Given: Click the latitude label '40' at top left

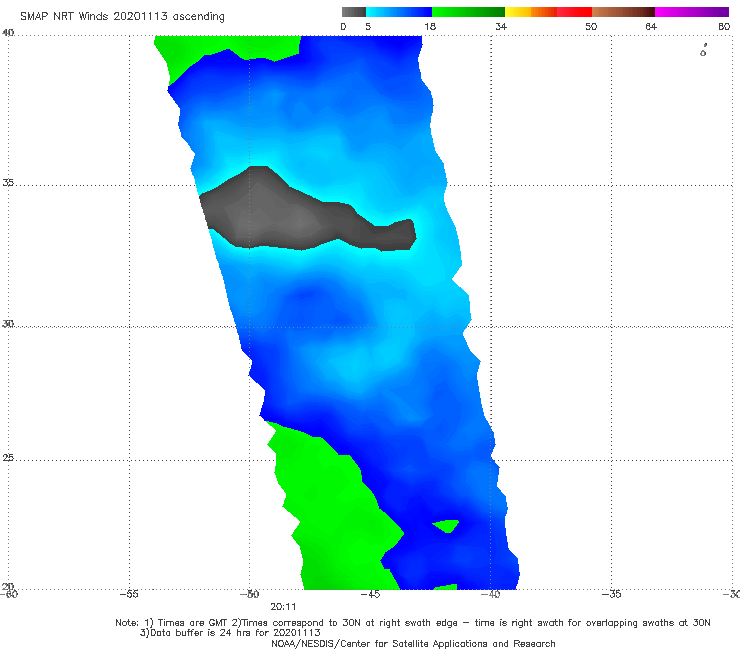Looking at the screenshot, I should click(8, 33).
